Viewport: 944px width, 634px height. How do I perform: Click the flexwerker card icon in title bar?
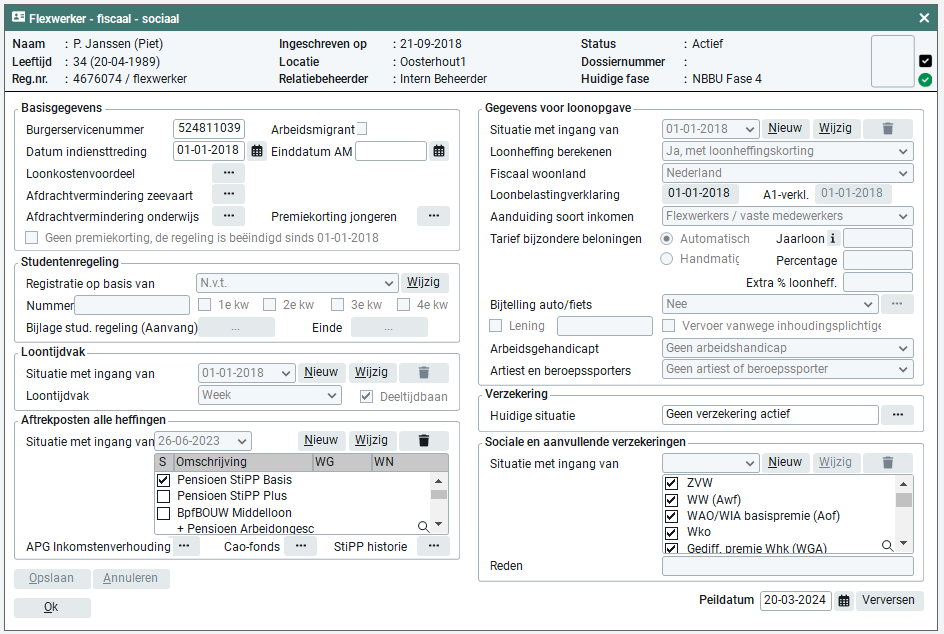point(19,18)
